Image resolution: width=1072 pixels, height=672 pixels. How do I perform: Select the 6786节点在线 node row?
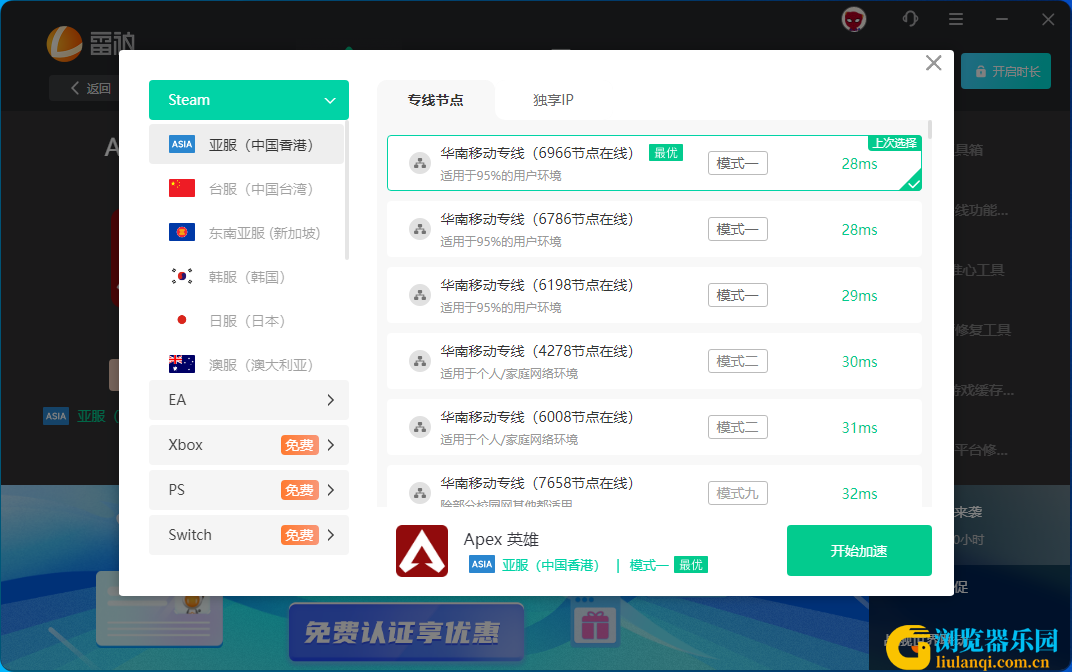click(x=654, y=229)
